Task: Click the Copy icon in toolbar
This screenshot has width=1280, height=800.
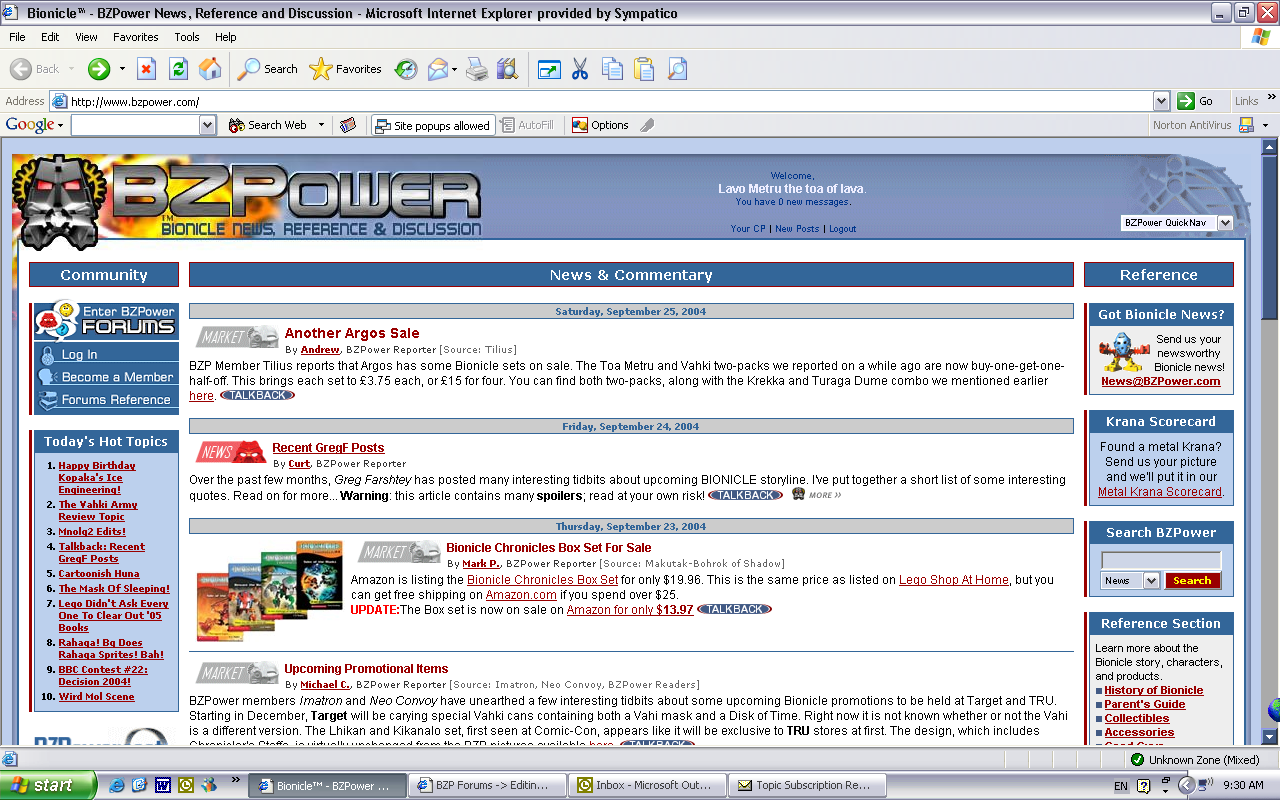Action: tap(612, 69)
